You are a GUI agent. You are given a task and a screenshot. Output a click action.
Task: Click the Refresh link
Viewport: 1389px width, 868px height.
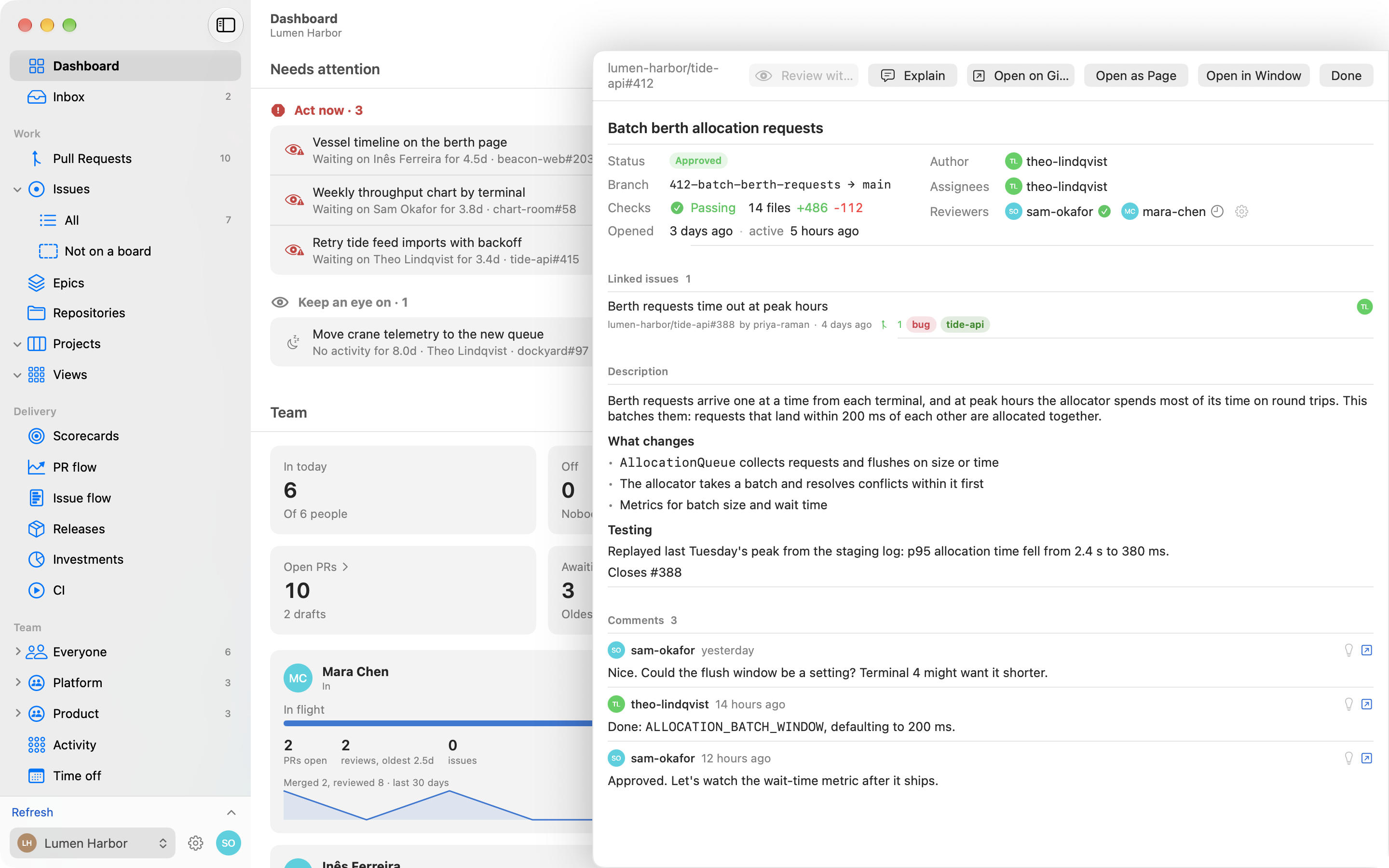click(x=32, y=812)
